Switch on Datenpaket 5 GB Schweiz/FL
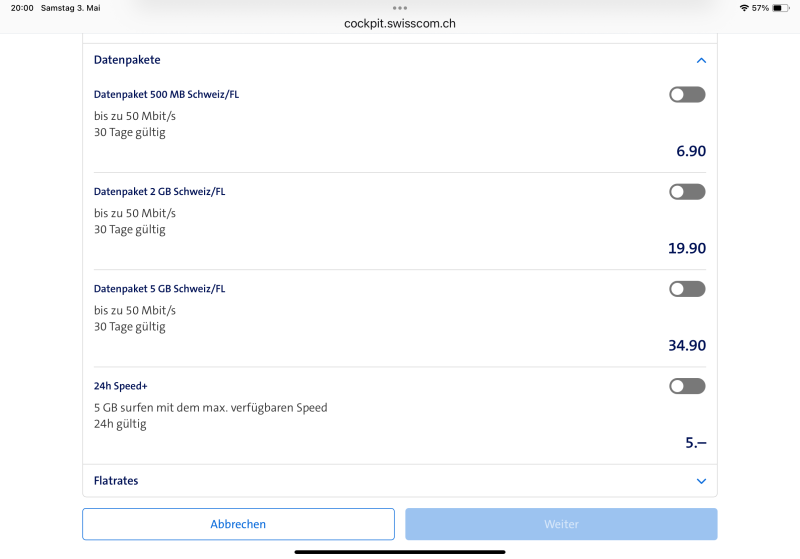 [687, 289]
